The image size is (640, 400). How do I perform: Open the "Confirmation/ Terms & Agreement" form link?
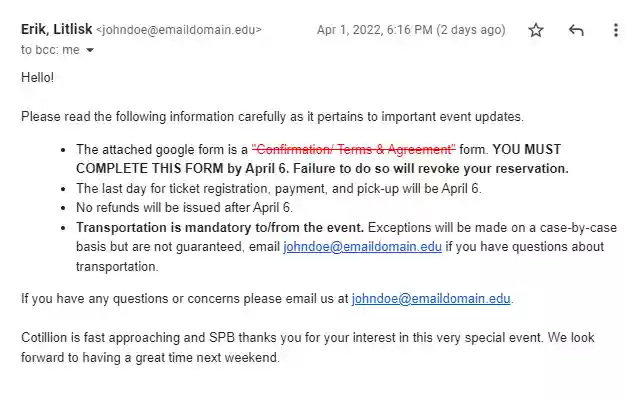coord(353,149)
